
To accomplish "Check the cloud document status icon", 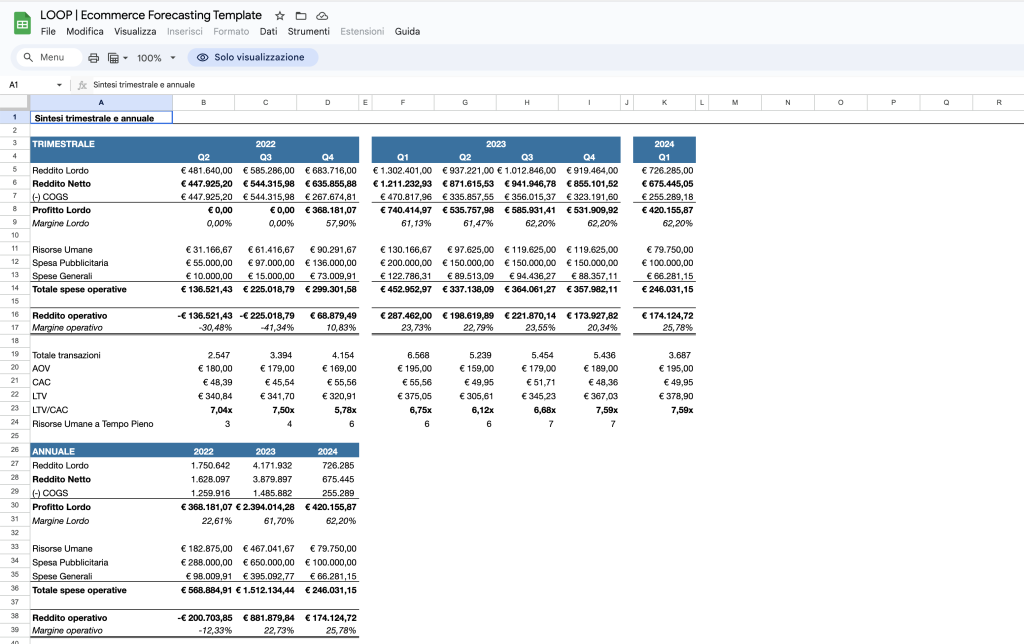I will coord(321,16).
